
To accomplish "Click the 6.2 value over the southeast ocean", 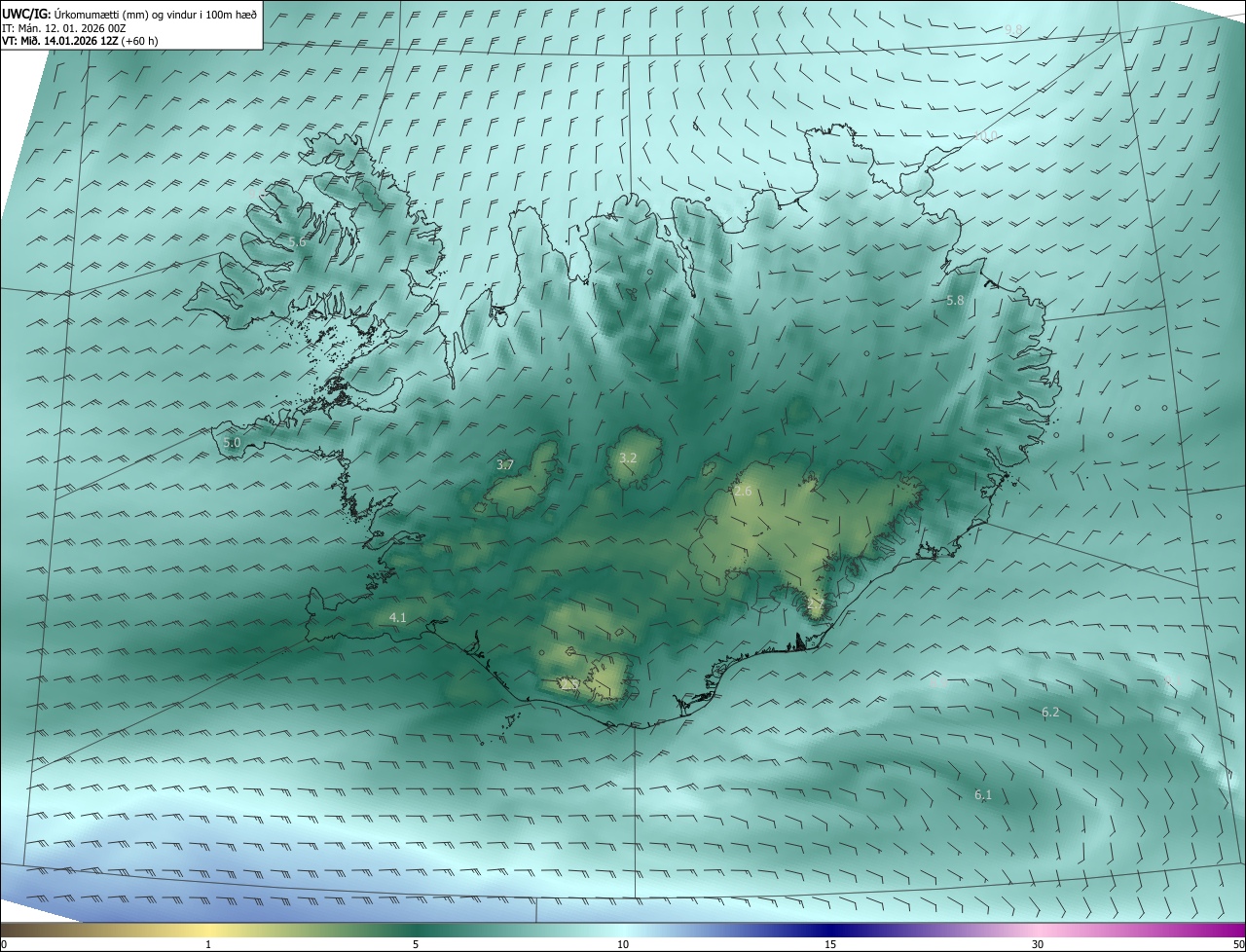I will click(x=1050, y=713).
